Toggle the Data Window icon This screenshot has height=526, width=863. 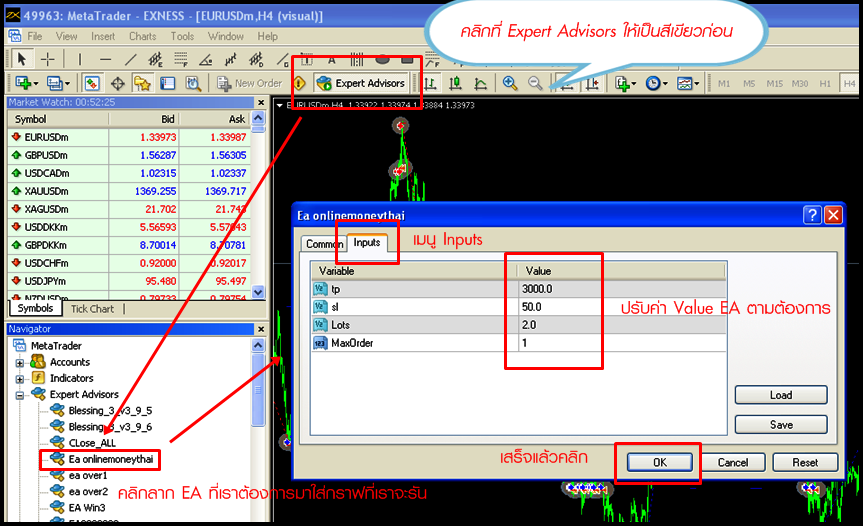click(x=117, y=83)
